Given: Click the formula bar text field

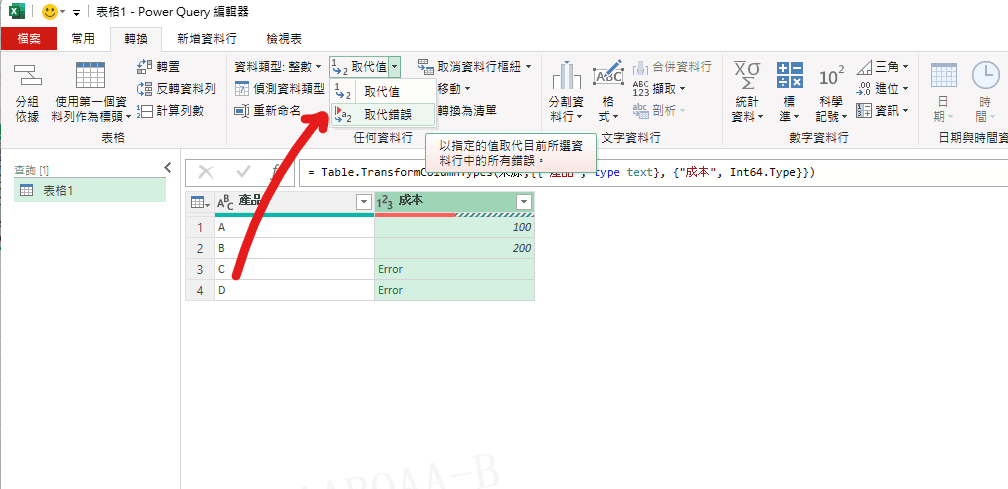Looking at the screenshot, I should click(650, 173).
